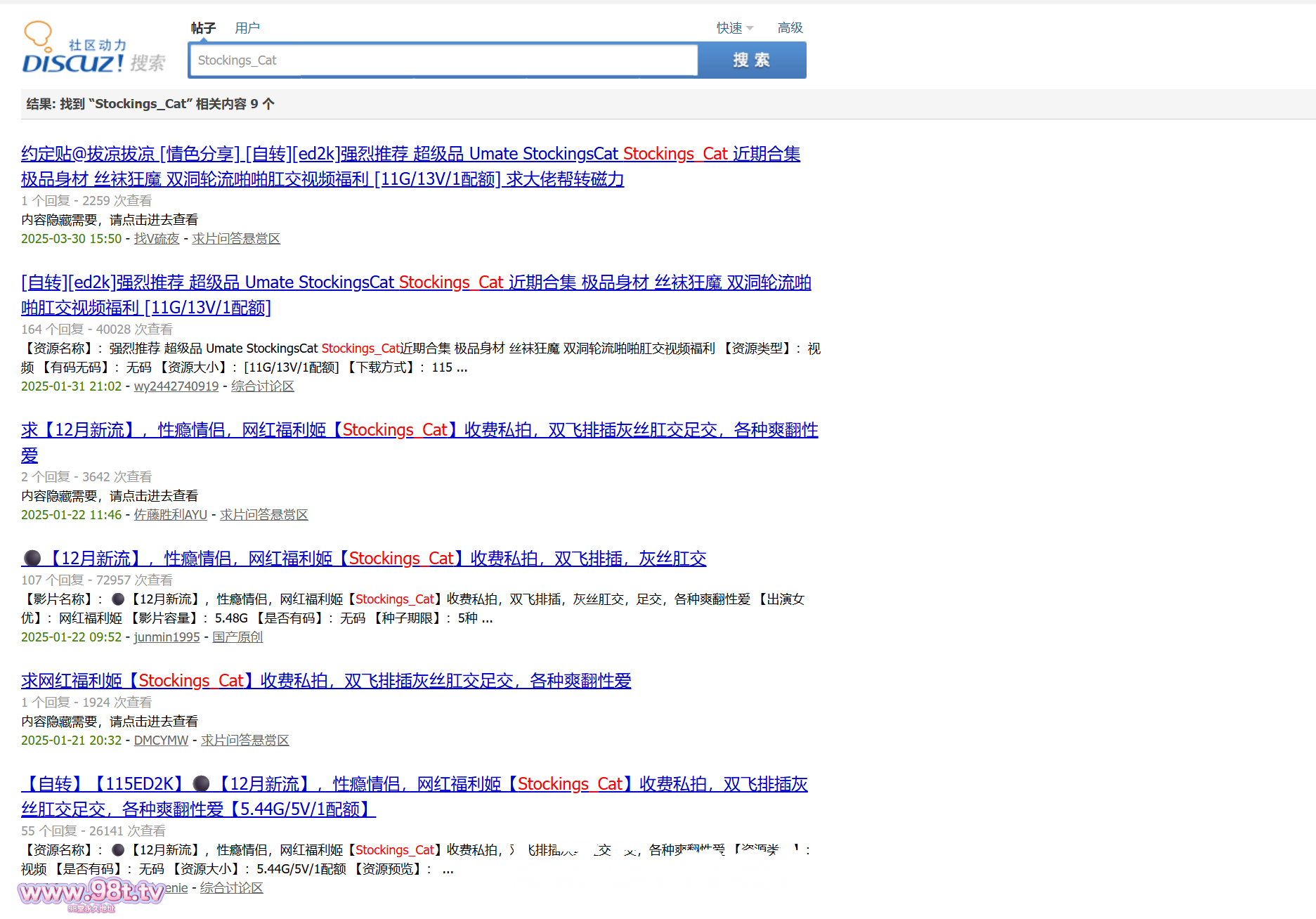Open the junmin1995 author link
The image size is (1316, 919).
coord(167,637)
